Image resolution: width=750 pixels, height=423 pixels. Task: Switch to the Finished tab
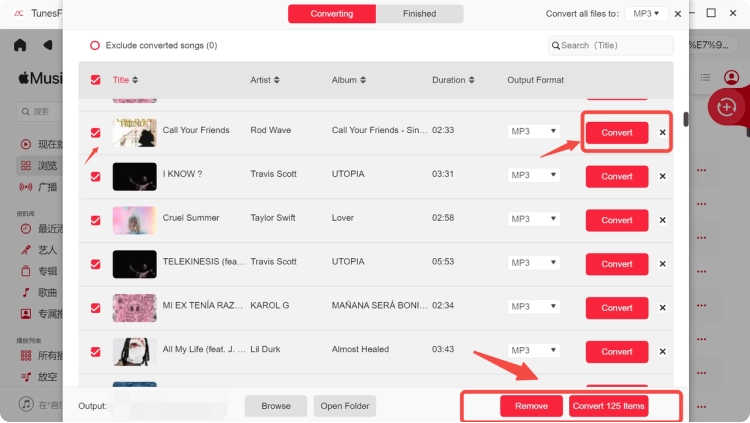[419, 14]
